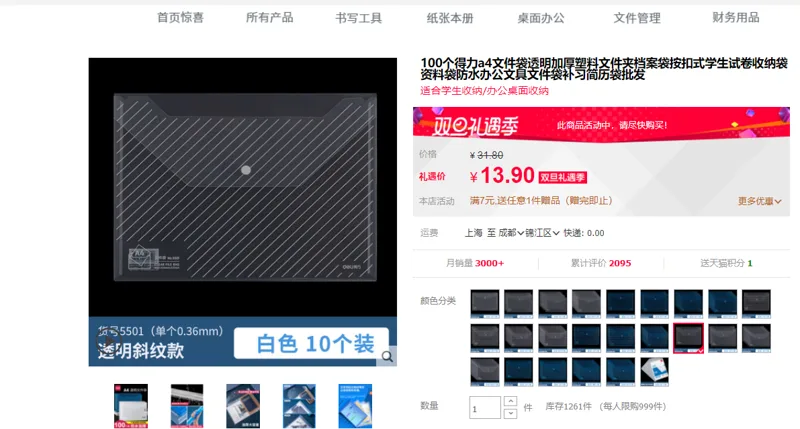
Task: Open the 财务用品 category
Action: tap(736, 18)
